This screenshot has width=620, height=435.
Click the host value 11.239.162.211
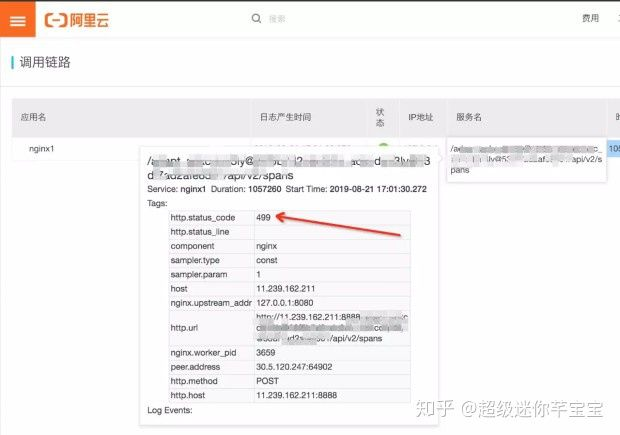coord(285,289)
